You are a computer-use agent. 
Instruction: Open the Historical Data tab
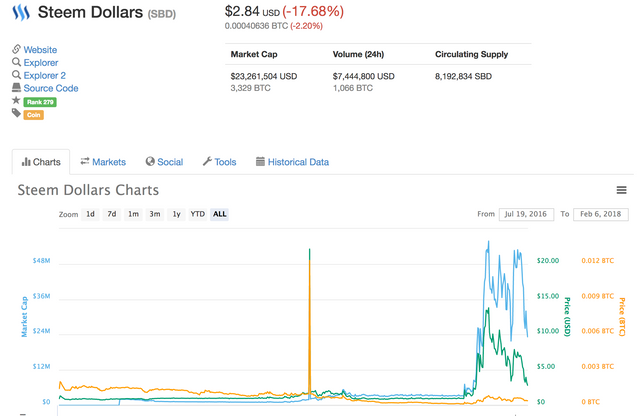tap(292, 162)
